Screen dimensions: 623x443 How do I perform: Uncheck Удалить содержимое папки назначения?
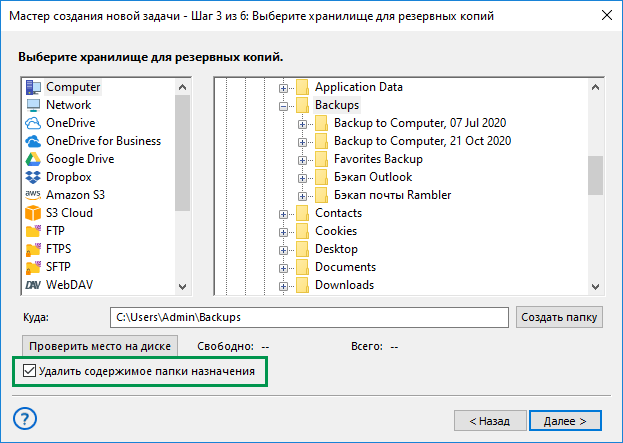coord(29,371)
